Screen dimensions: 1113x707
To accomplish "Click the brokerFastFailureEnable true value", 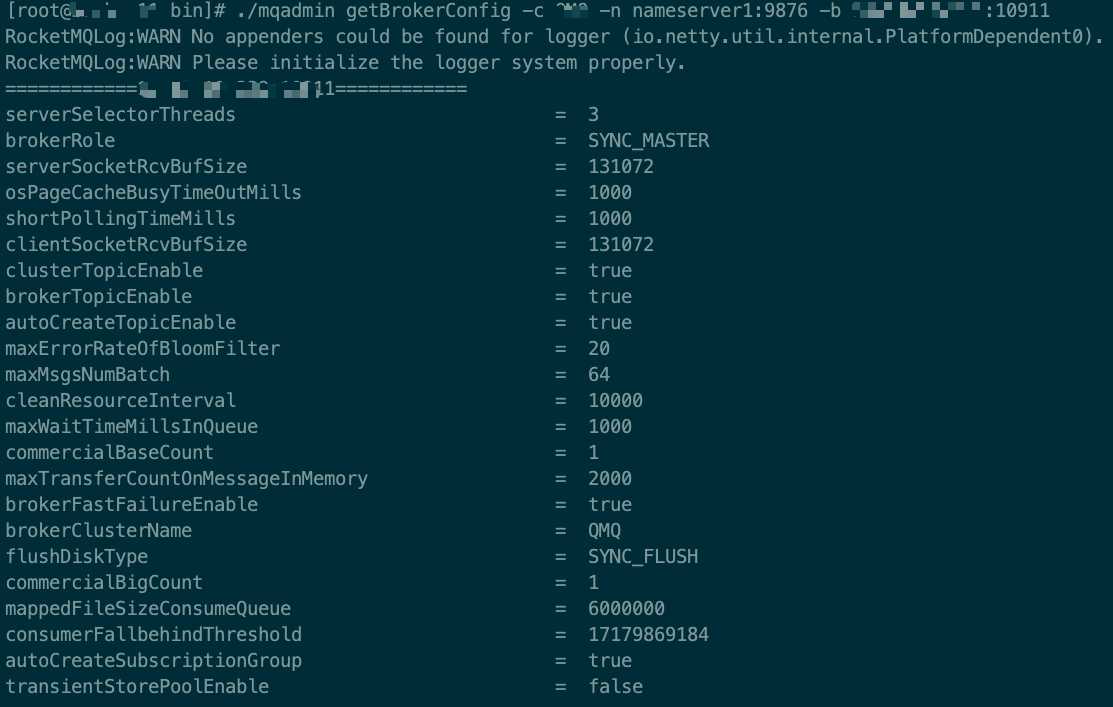I will 610,505.
